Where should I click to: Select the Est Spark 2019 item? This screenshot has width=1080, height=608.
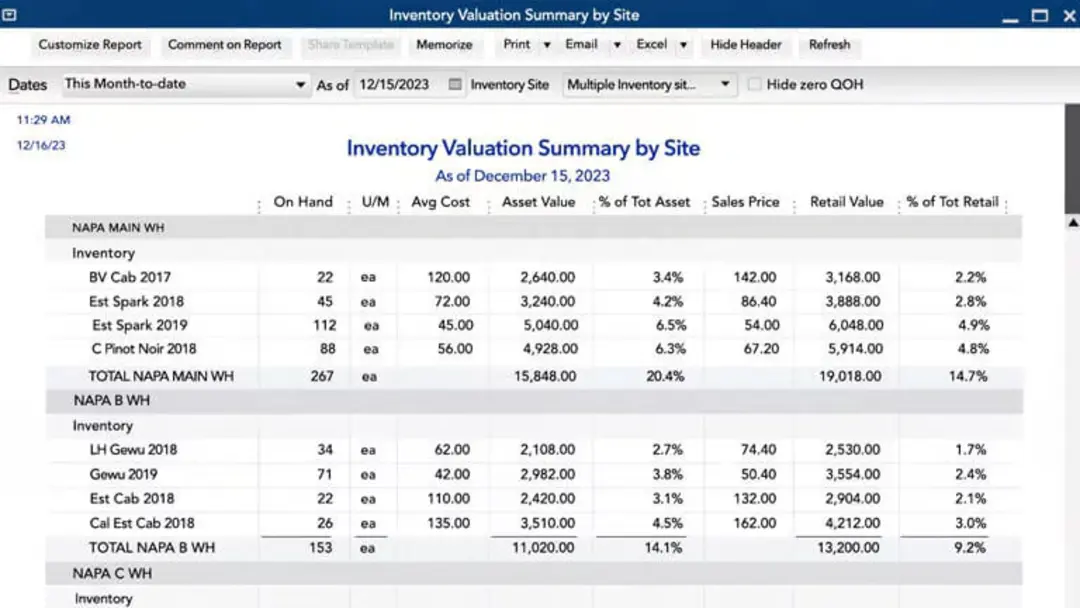140,325
